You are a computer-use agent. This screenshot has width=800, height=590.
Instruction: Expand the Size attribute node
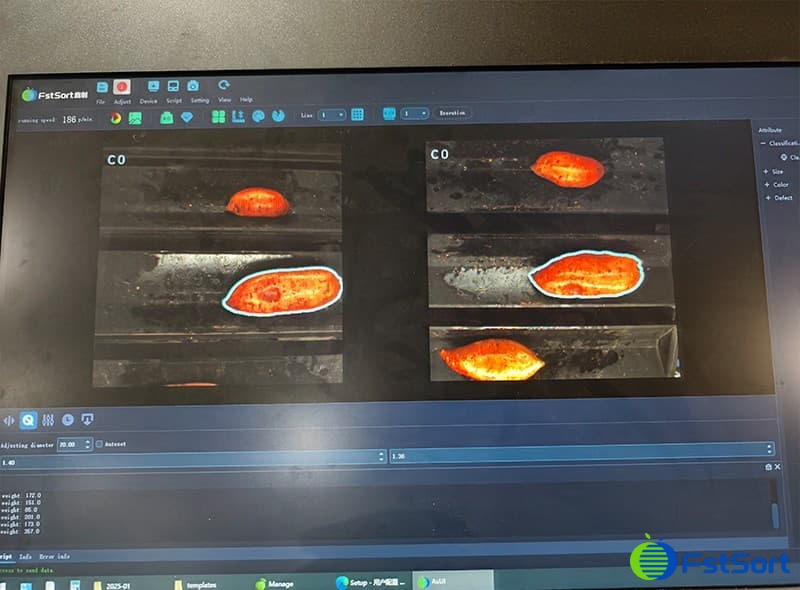point(766,172)
